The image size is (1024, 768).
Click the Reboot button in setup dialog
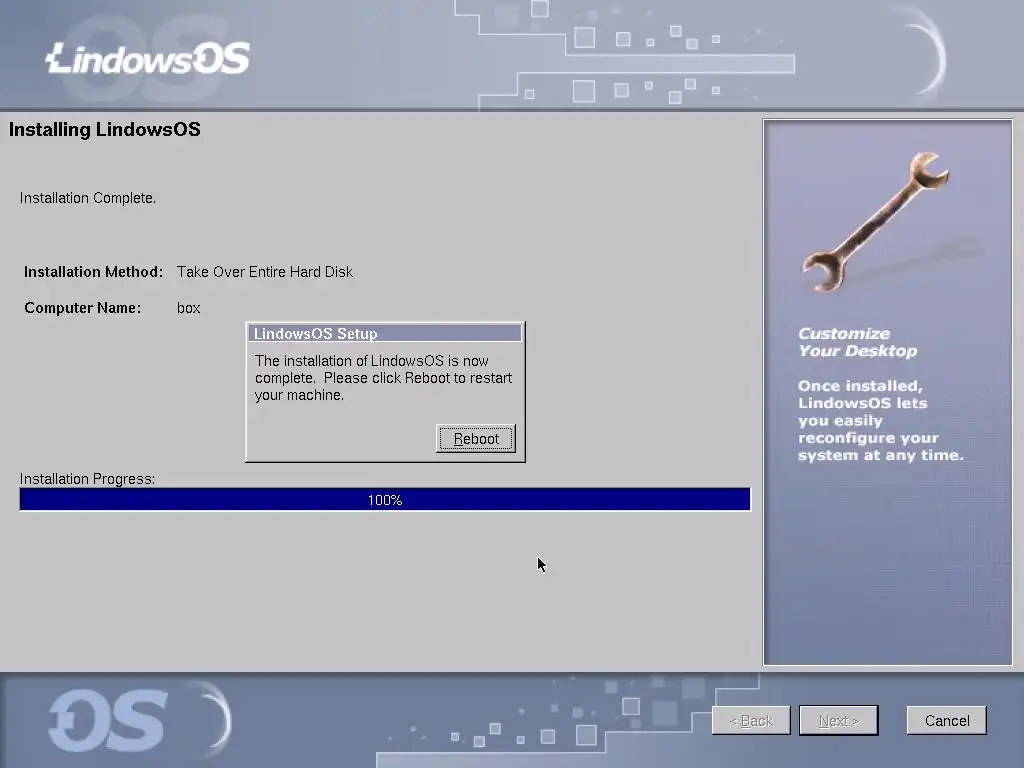475,438
